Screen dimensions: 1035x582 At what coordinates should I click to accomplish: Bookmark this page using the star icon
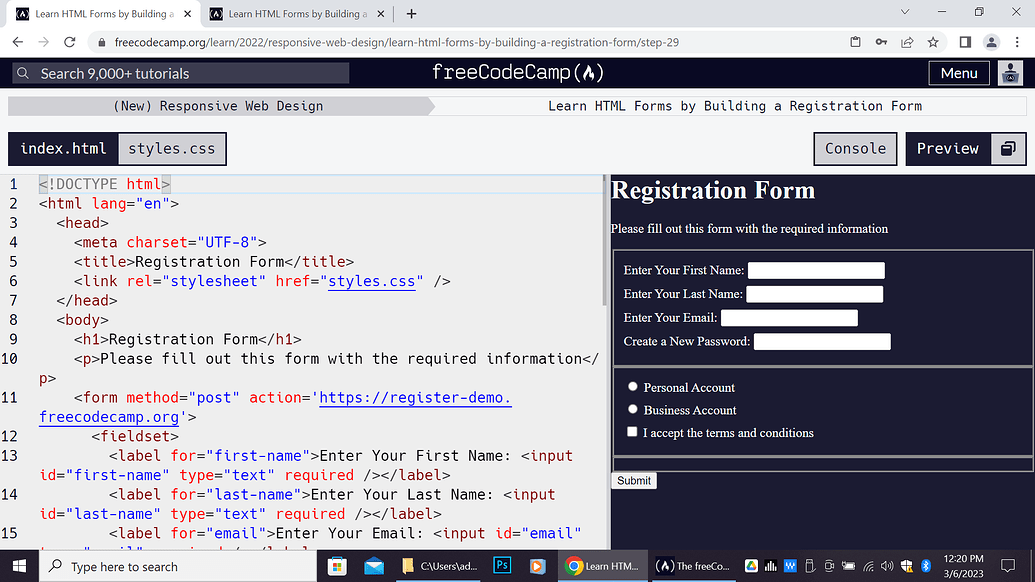pos(933,42)
